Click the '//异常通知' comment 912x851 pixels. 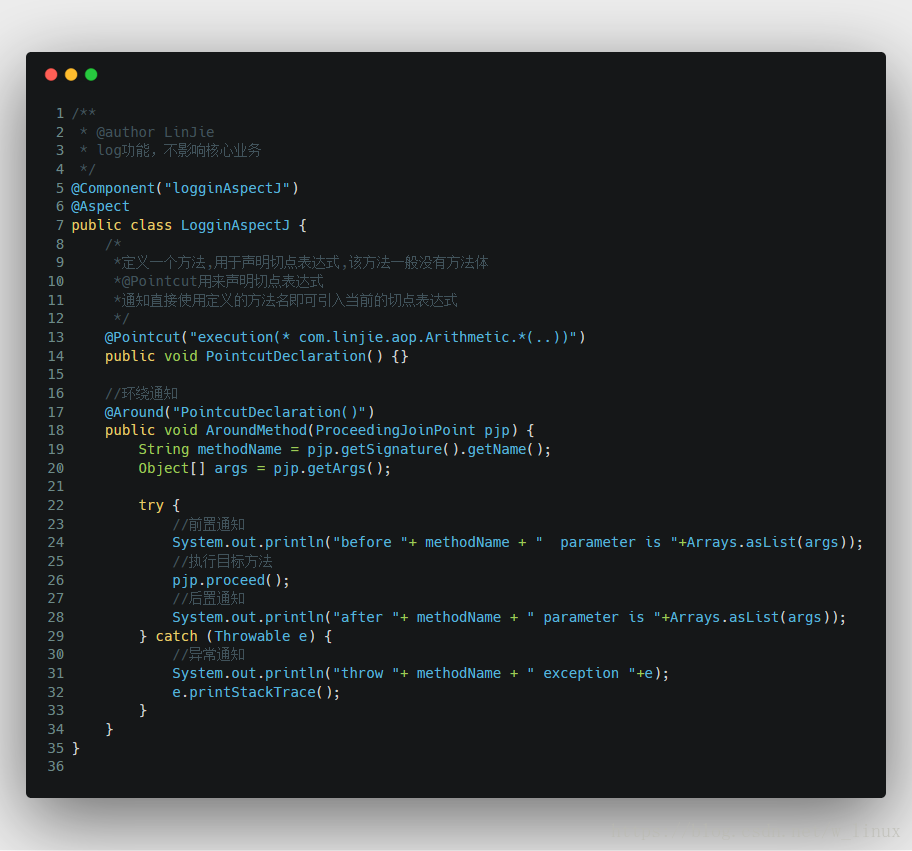209,654
